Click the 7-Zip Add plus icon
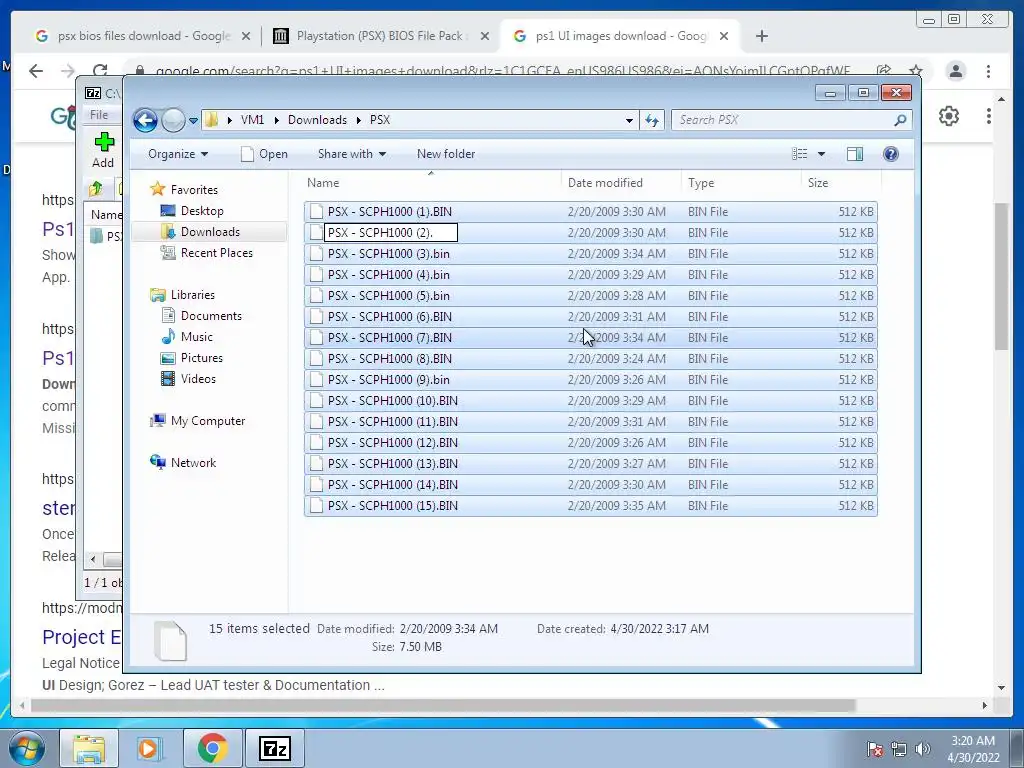 [104, 142]
